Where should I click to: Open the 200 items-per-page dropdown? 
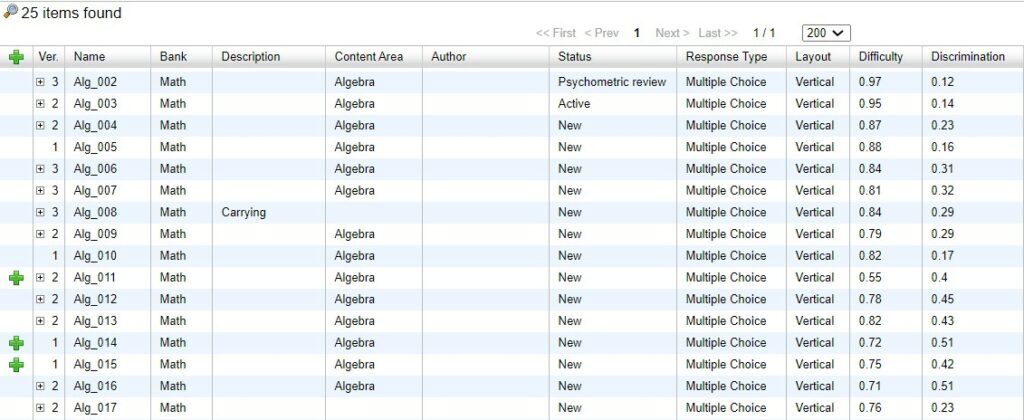[x=826, y=33]
